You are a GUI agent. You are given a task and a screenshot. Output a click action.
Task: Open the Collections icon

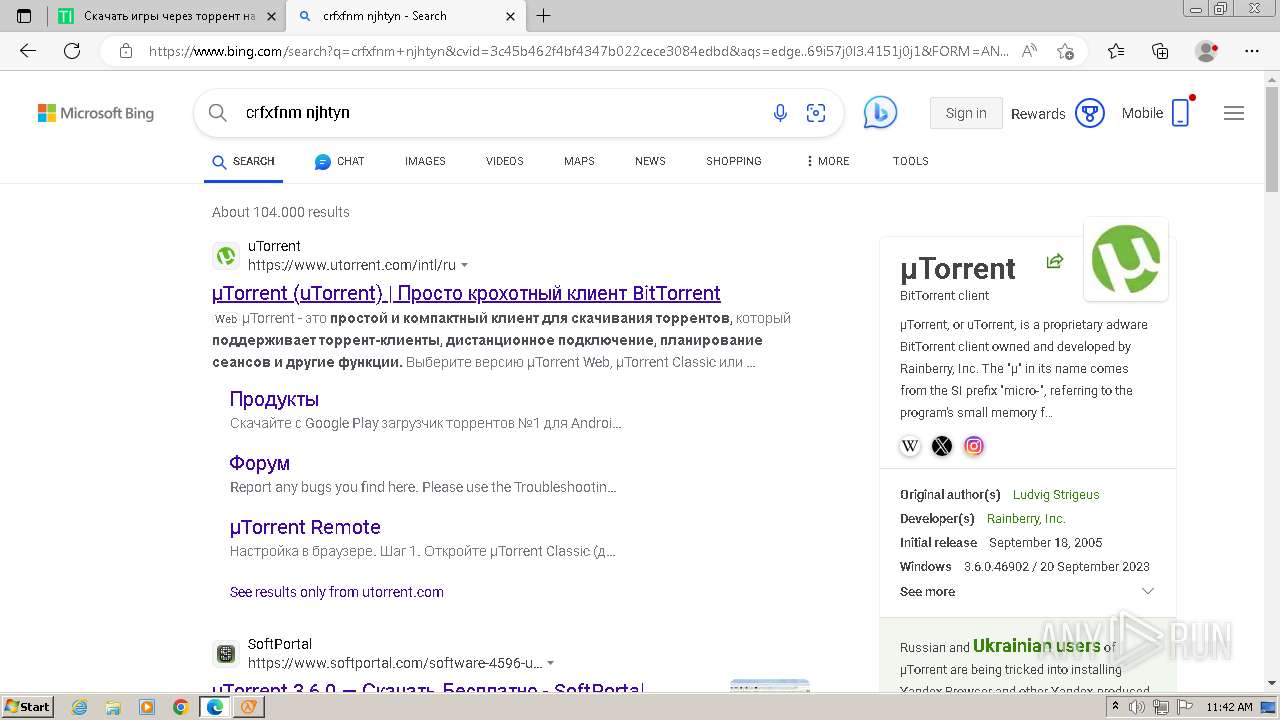(x=1160, y=51)
